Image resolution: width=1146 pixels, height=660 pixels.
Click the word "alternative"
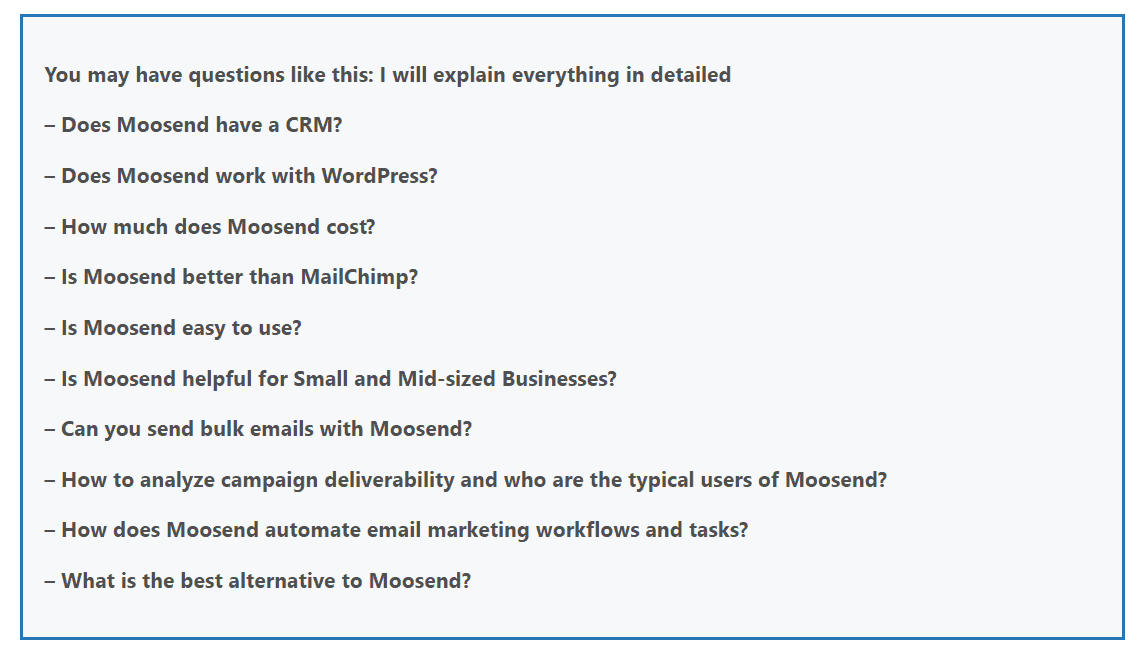[281, 581]
